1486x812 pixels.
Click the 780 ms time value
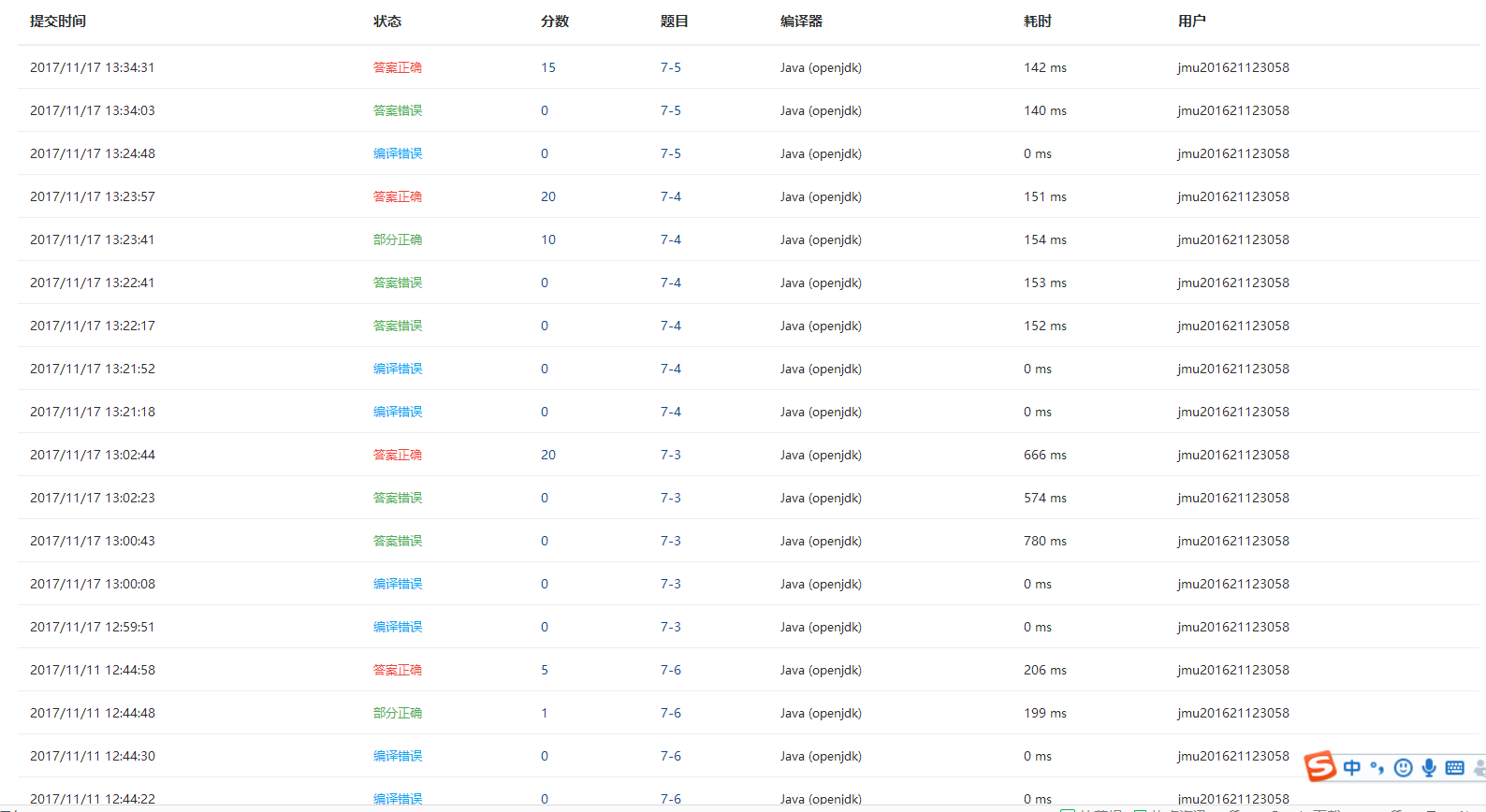pos(1045,541)
